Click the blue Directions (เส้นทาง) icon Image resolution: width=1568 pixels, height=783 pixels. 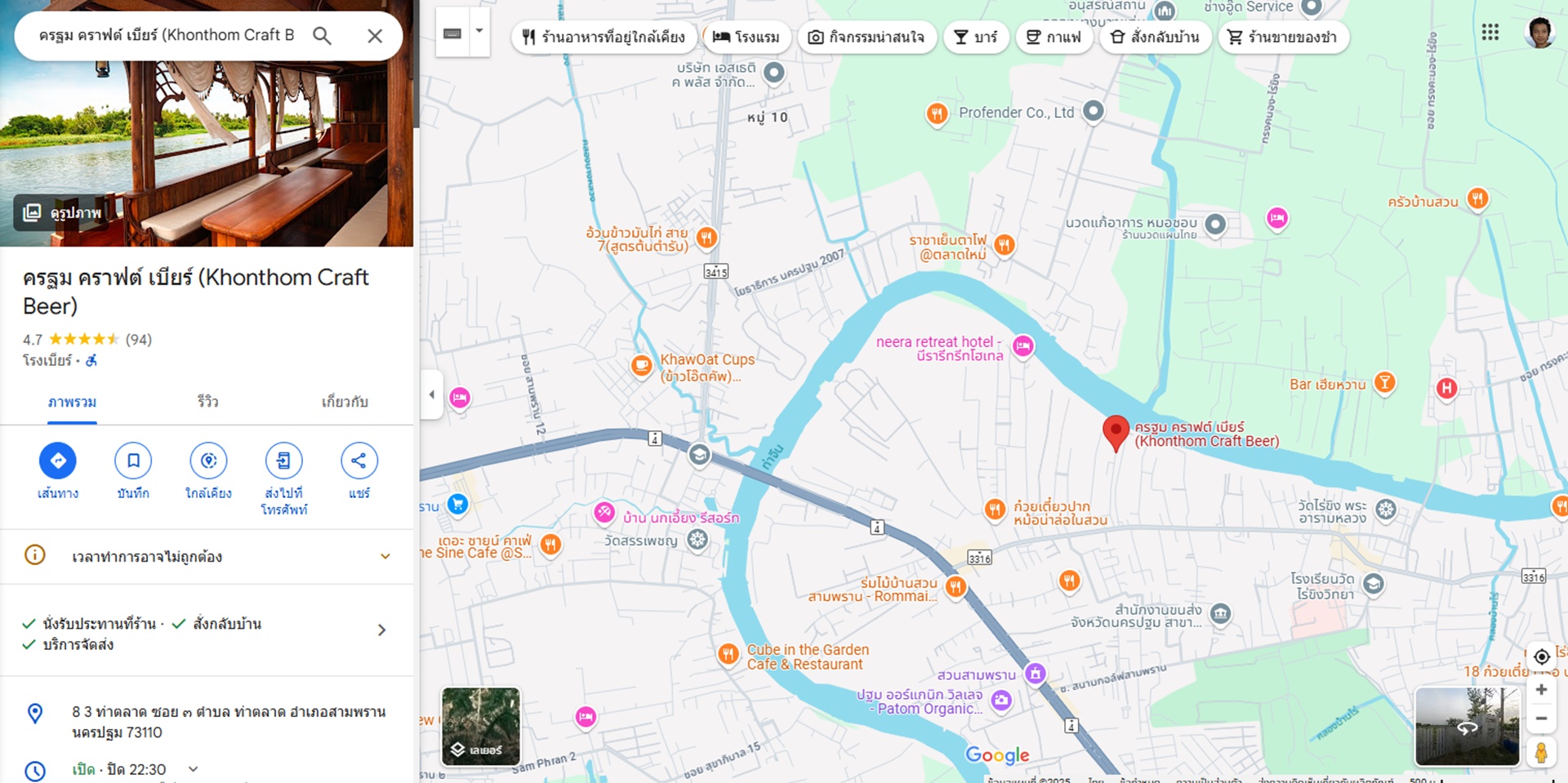click(58, 461)
